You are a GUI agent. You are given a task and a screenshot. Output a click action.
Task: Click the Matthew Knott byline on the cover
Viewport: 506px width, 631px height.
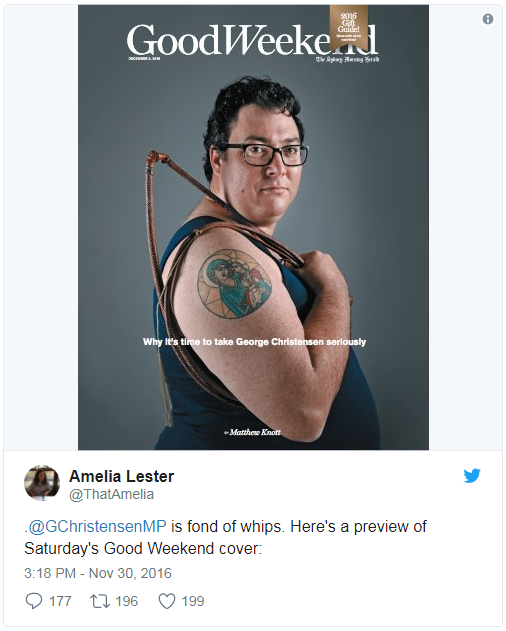click(x=252, y=432)
